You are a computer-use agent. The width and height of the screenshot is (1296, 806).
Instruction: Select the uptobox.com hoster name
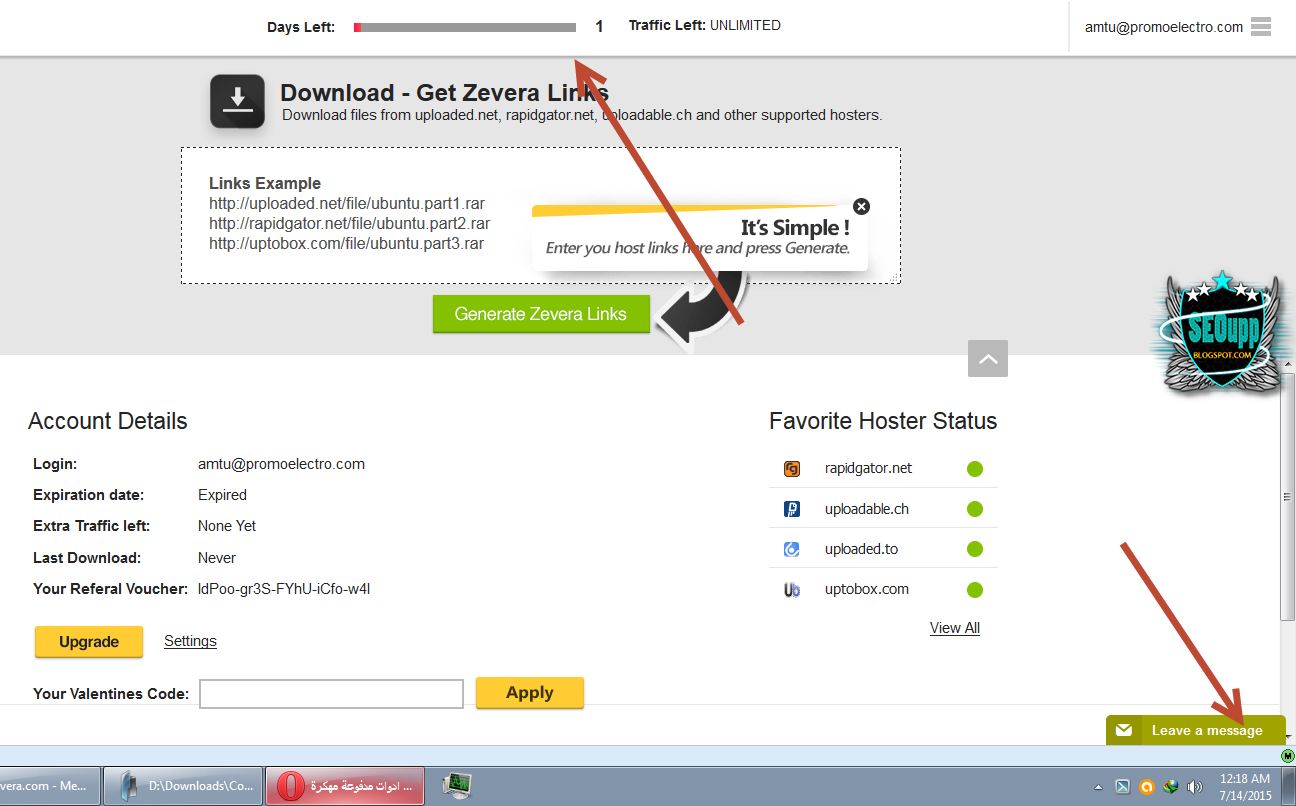click(x=867, y=590)
